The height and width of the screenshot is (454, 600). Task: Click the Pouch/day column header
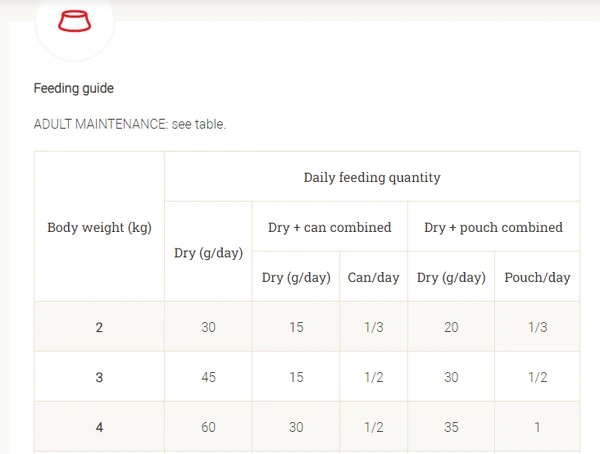[537, 277]
